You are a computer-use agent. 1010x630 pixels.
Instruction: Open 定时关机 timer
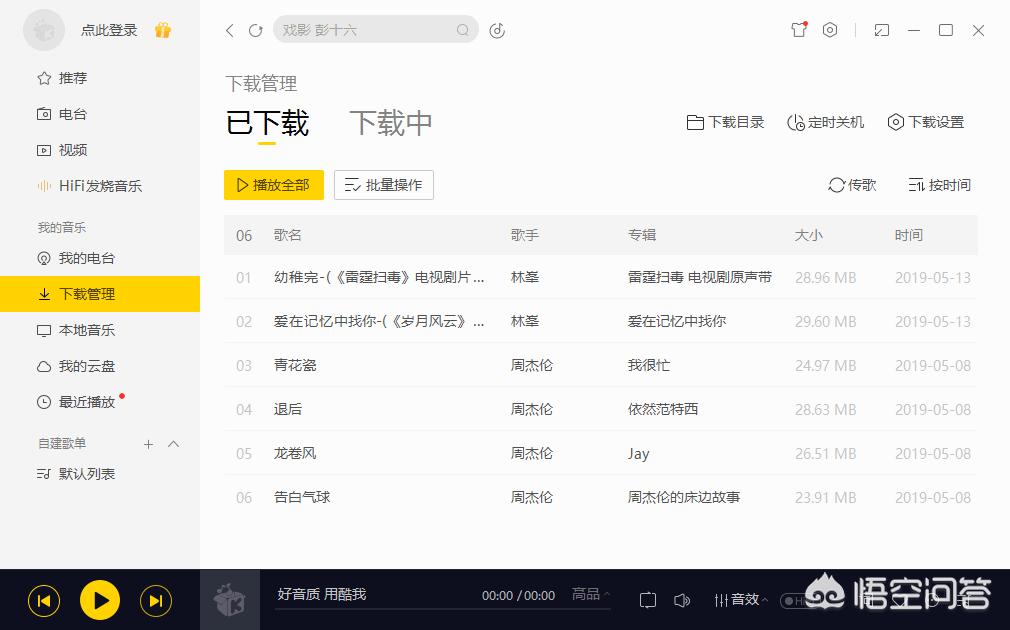[x=825, y=122]
